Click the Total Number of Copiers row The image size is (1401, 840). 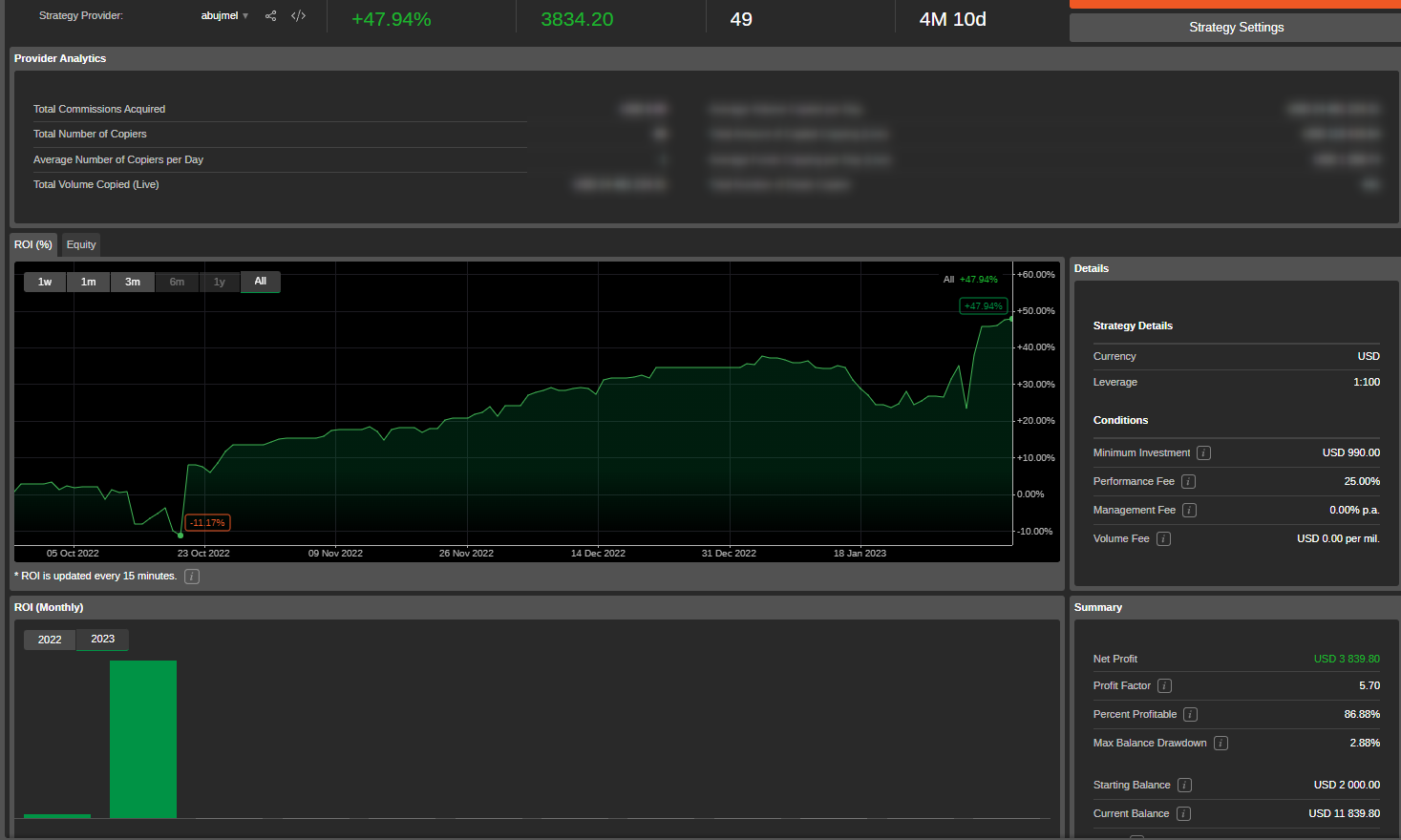[x=280, y=135]
